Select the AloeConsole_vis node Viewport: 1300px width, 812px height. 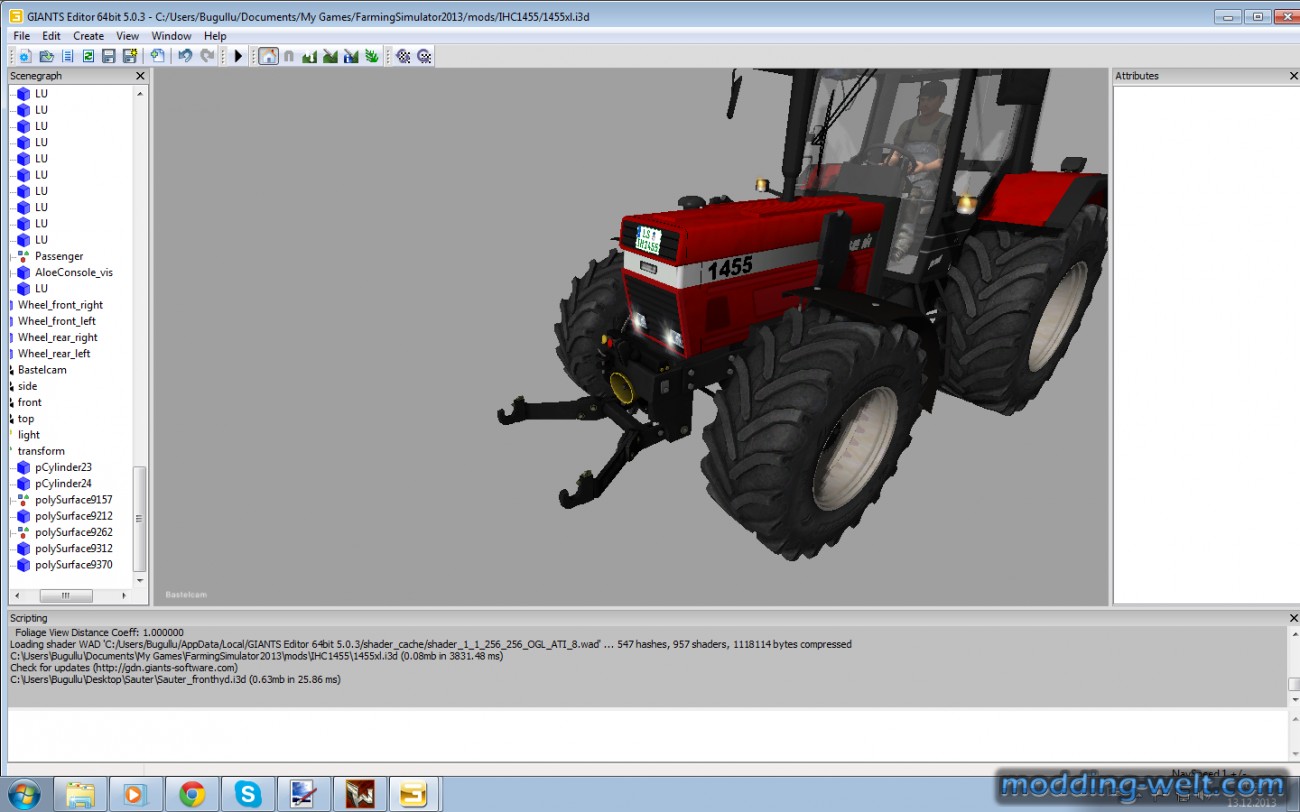click(x=73, y=272)
